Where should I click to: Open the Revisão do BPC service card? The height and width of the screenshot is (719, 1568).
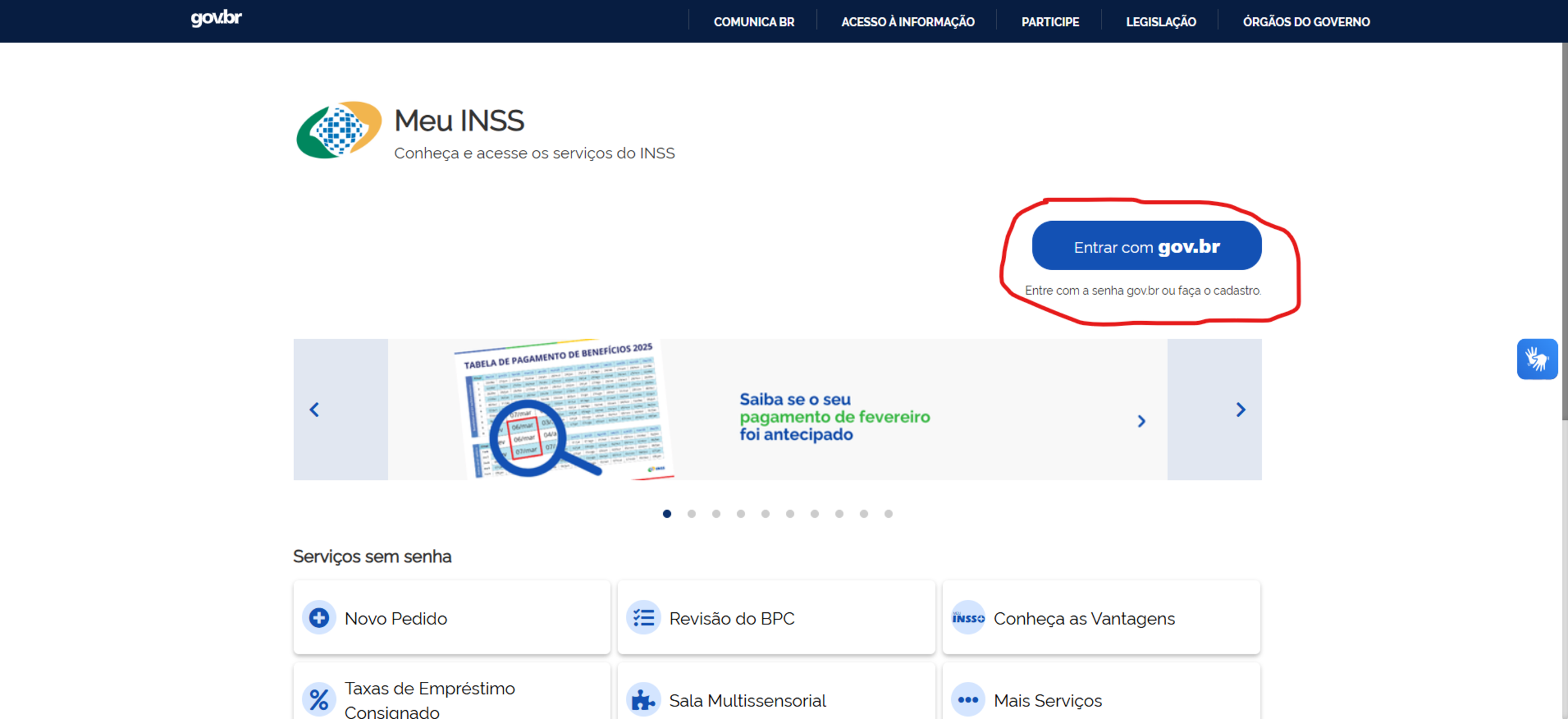776,617
